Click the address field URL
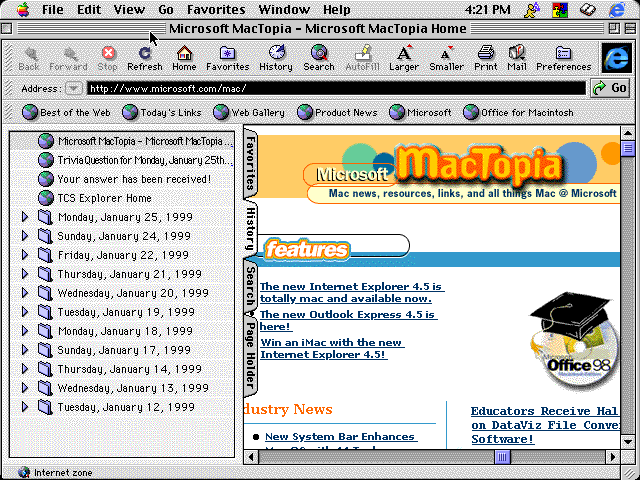The height and width of the screenshot is (480, 640). pos(336,88)
